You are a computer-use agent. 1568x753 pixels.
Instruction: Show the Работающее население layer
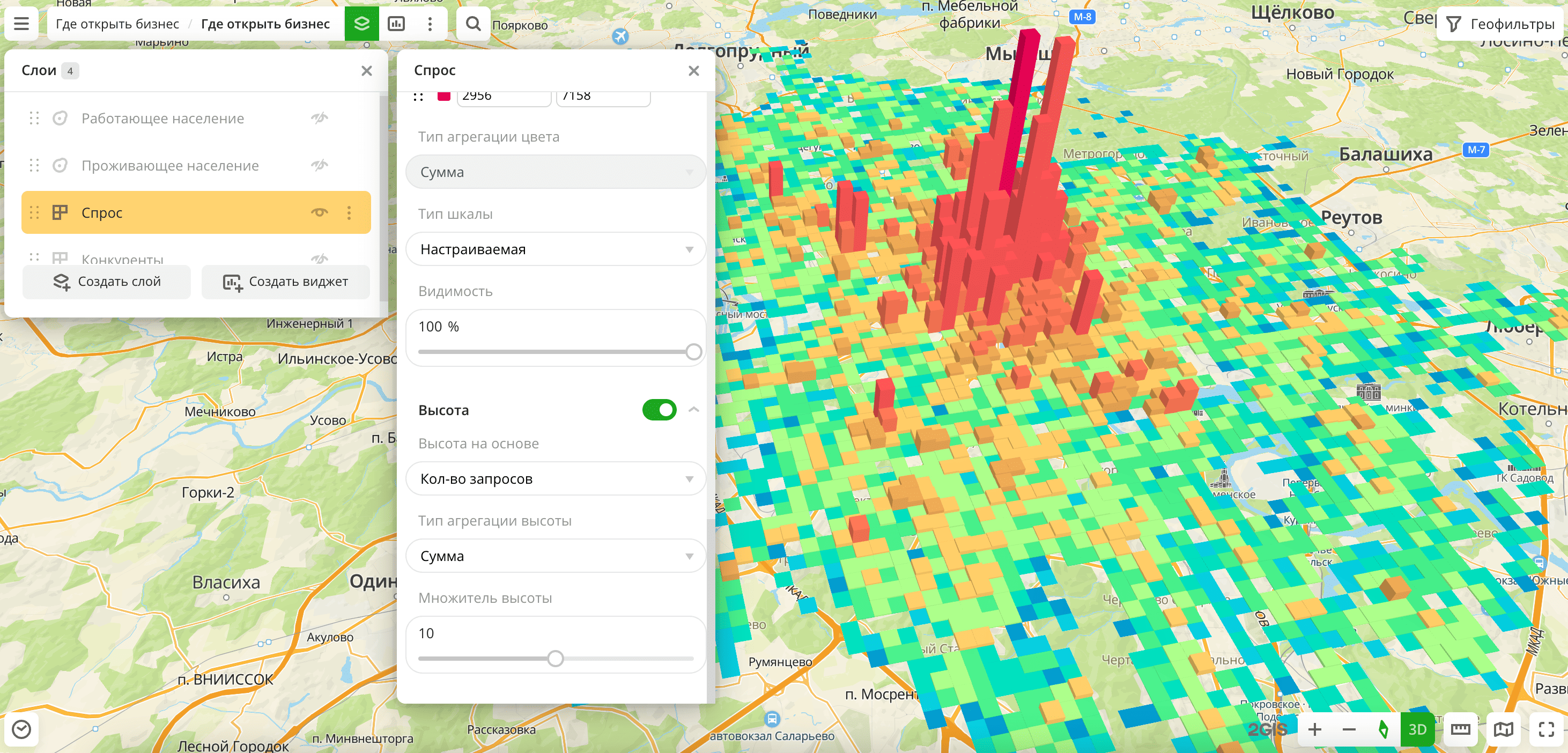320,118
